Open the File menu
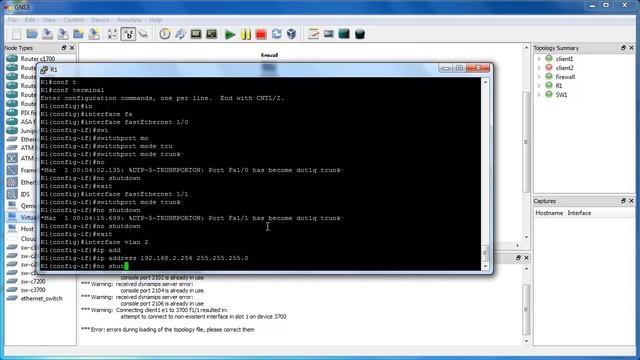640x360 pixels. (x=12, y=20)
